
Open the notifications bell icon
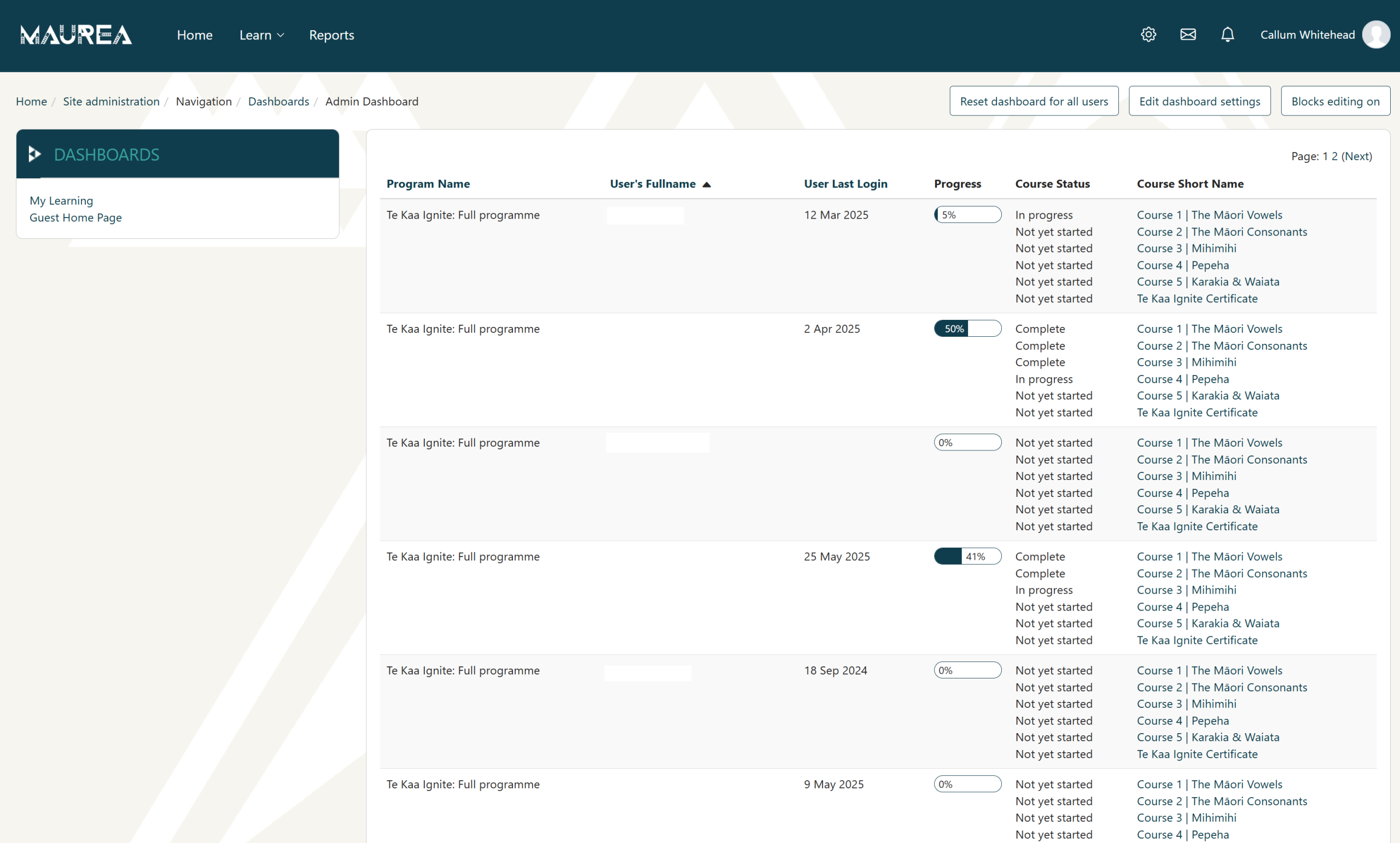1228,34
